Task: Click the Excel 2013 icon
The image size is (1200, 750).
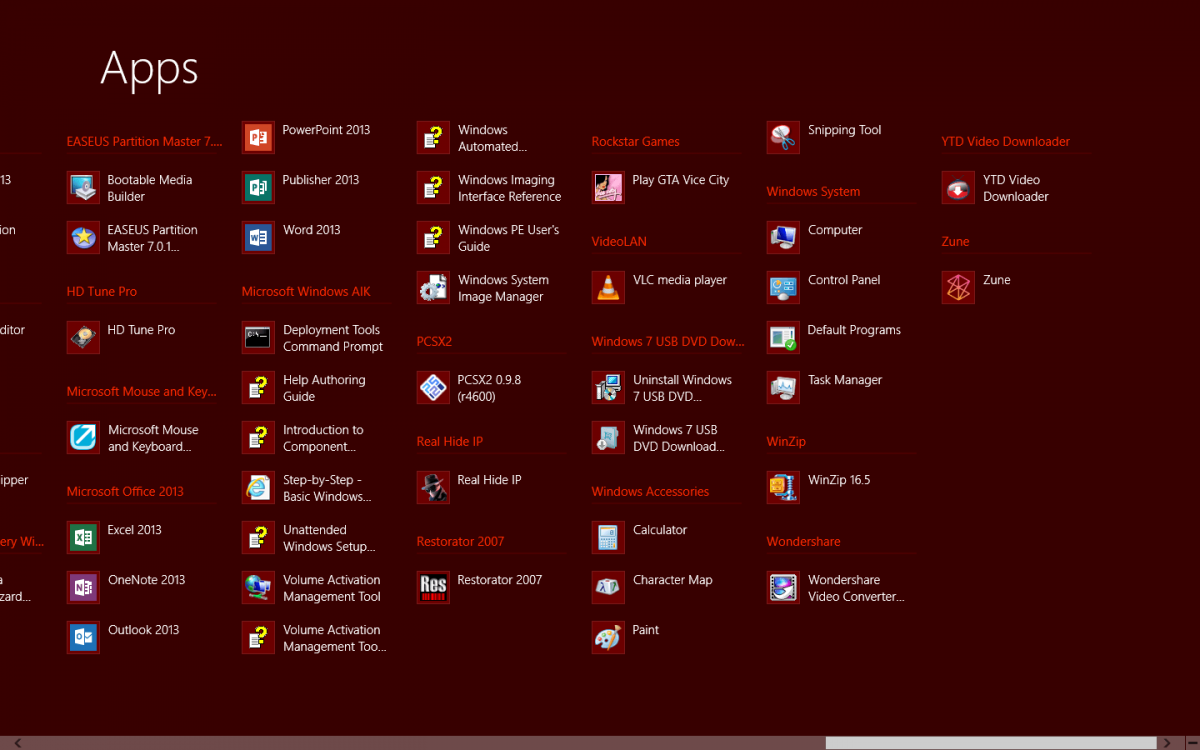Action: 83,538
